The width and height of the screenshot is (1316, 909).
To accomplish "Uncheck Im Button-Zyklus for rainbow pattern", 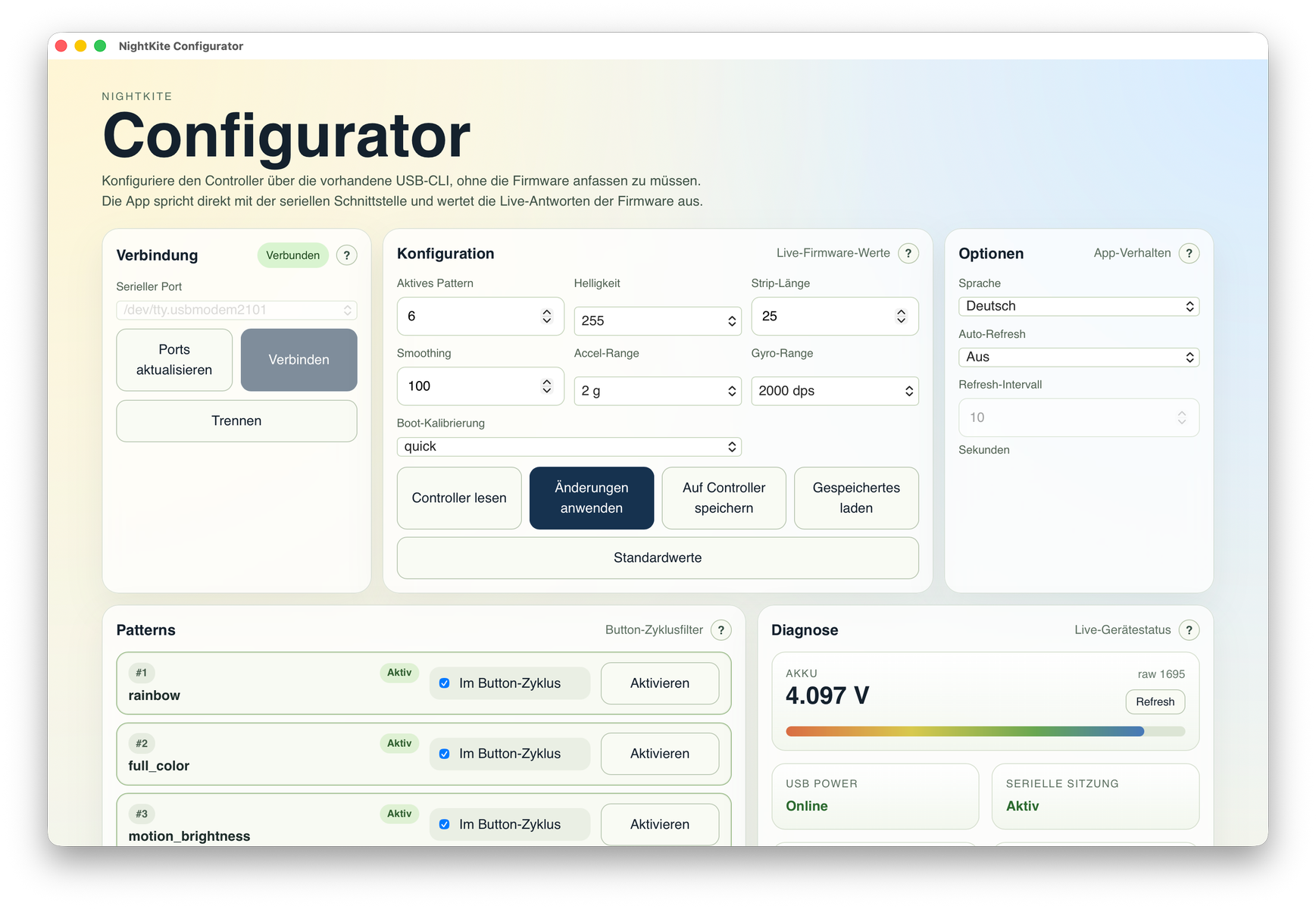I will click(445, 683).
